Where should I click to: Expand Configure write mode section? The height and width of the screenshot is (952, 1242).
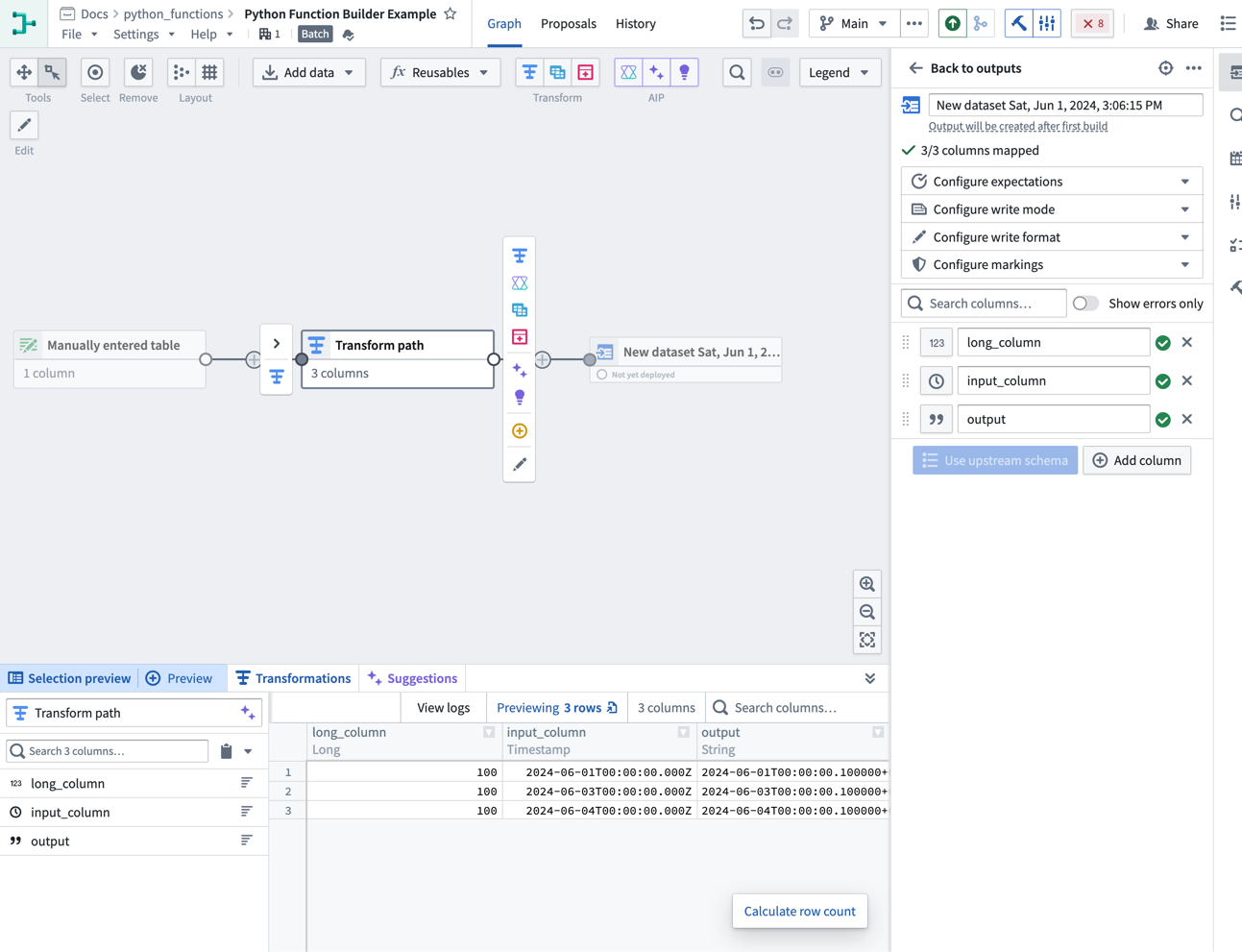point(1052,209)
